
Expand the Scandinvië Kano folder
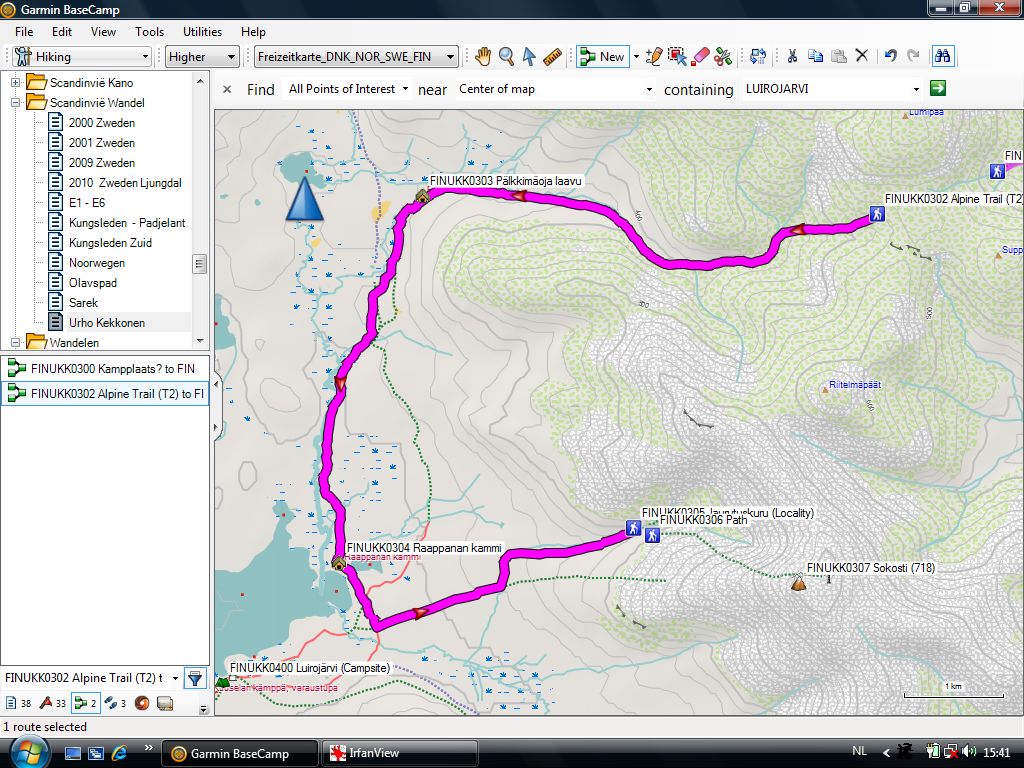pyautogui.click(x=16, y=82)
